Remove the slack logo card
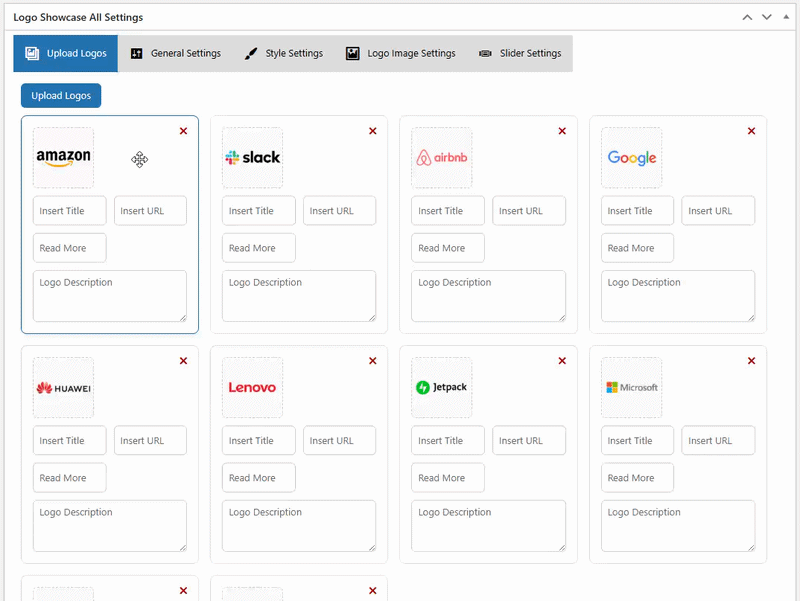Image resolution: width=800 pixels, height=601 pixels. pyautogui.click(x=373, y=131)
